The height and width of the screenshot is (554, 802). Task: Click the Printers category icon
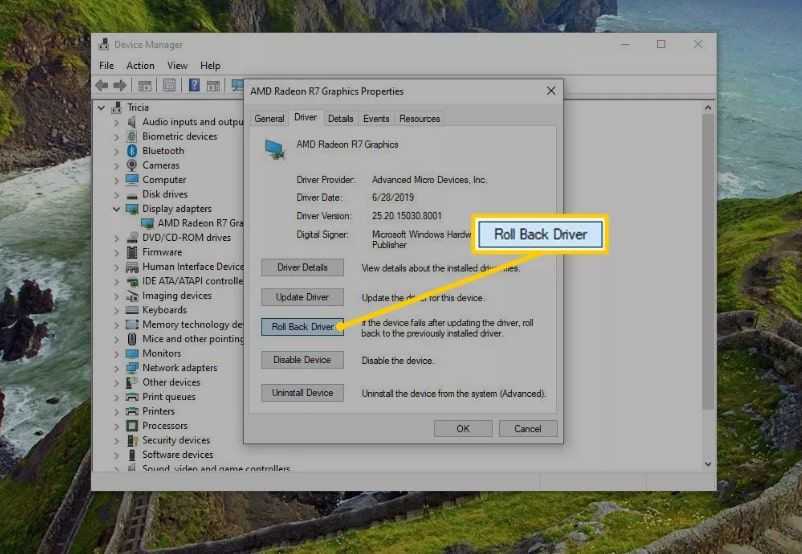click(x=131, y=411)
